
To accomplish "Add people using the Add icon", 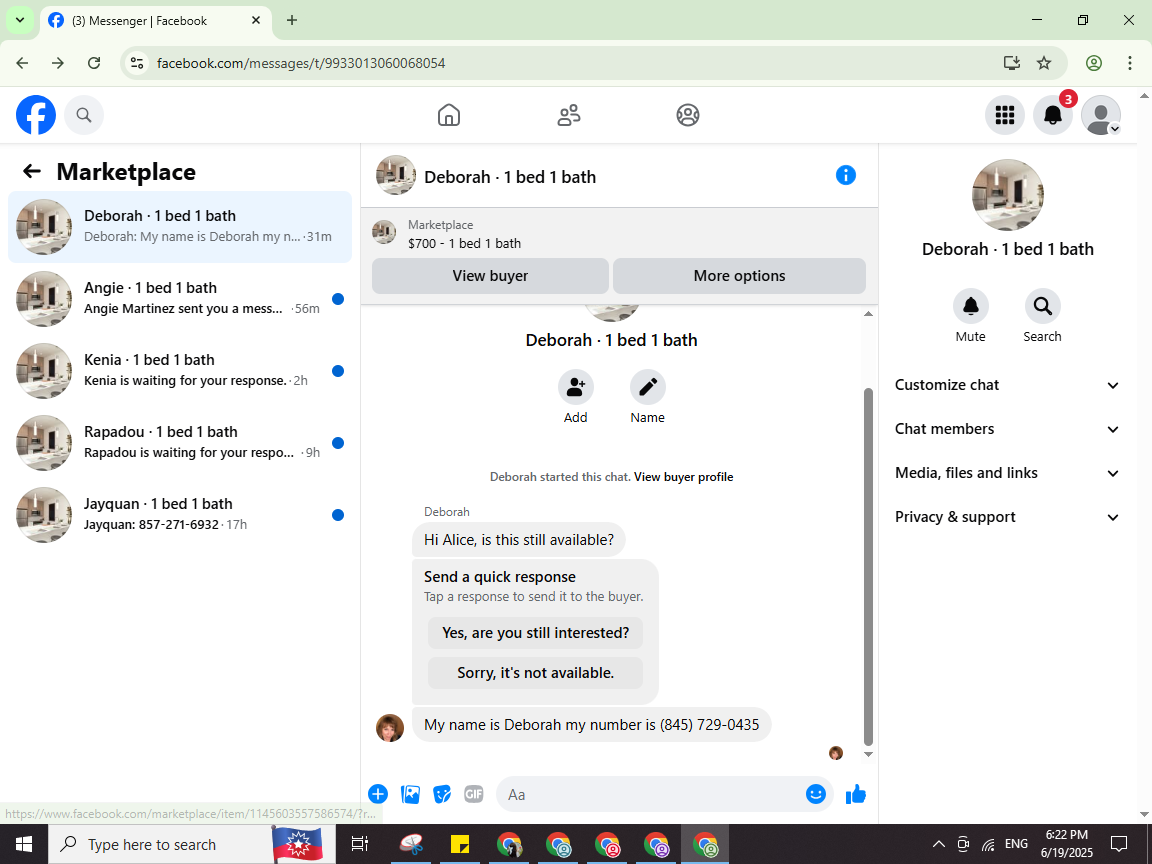I will click(x=575, y=387).
